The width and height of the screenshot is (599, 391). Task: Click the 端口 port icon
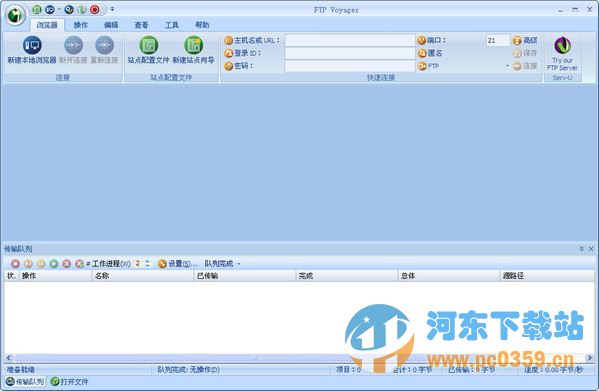click(421, 40)
